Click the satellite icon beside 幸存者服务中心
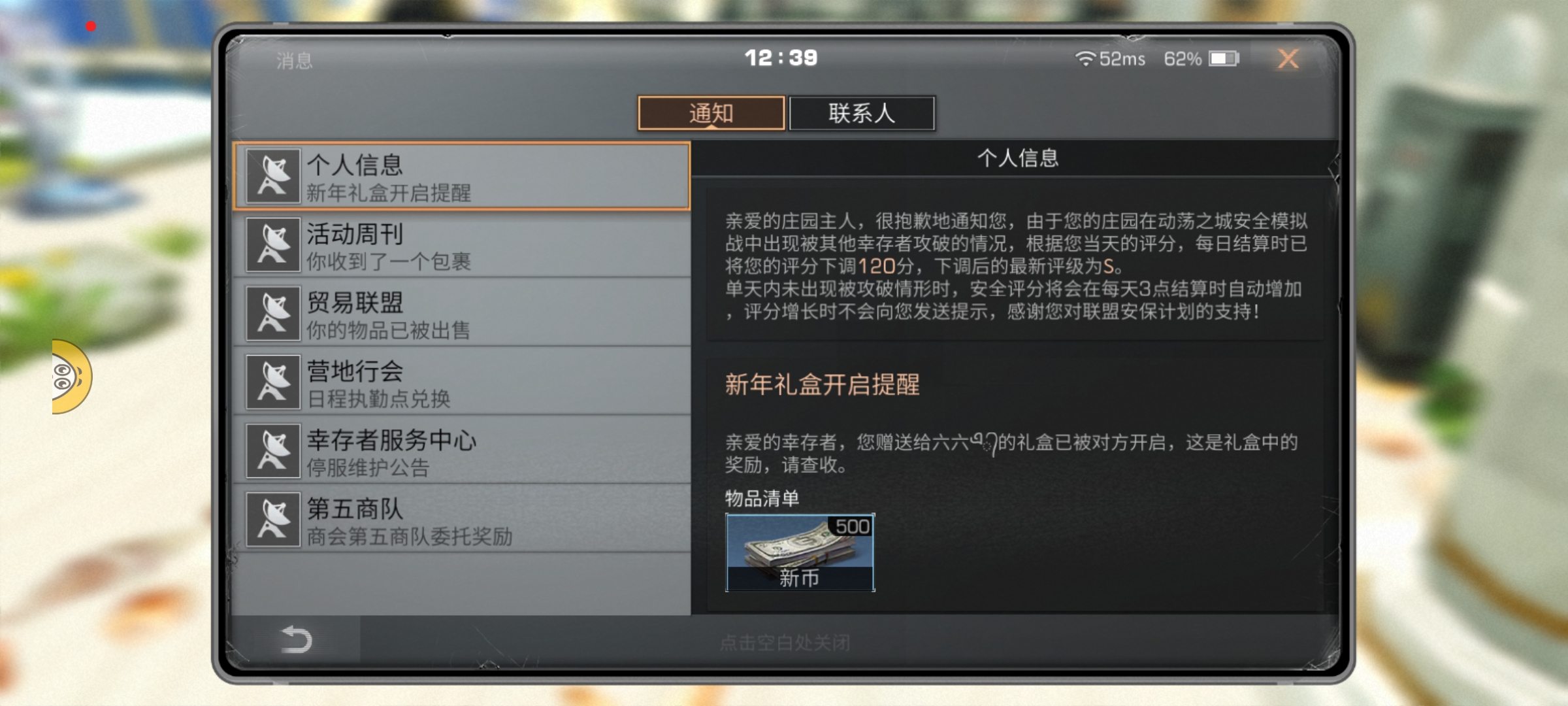Viewport: 1568px width, 706px height. 273,451
